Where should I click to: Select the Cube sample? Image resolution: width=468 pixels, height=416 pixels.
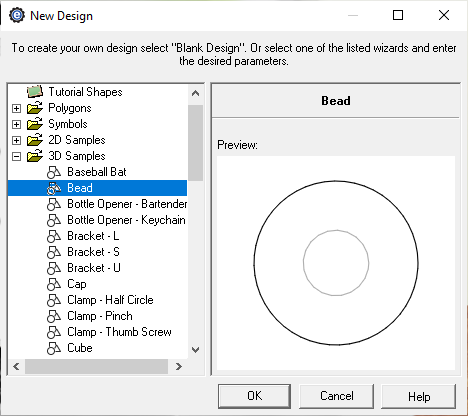click(80, 348)
